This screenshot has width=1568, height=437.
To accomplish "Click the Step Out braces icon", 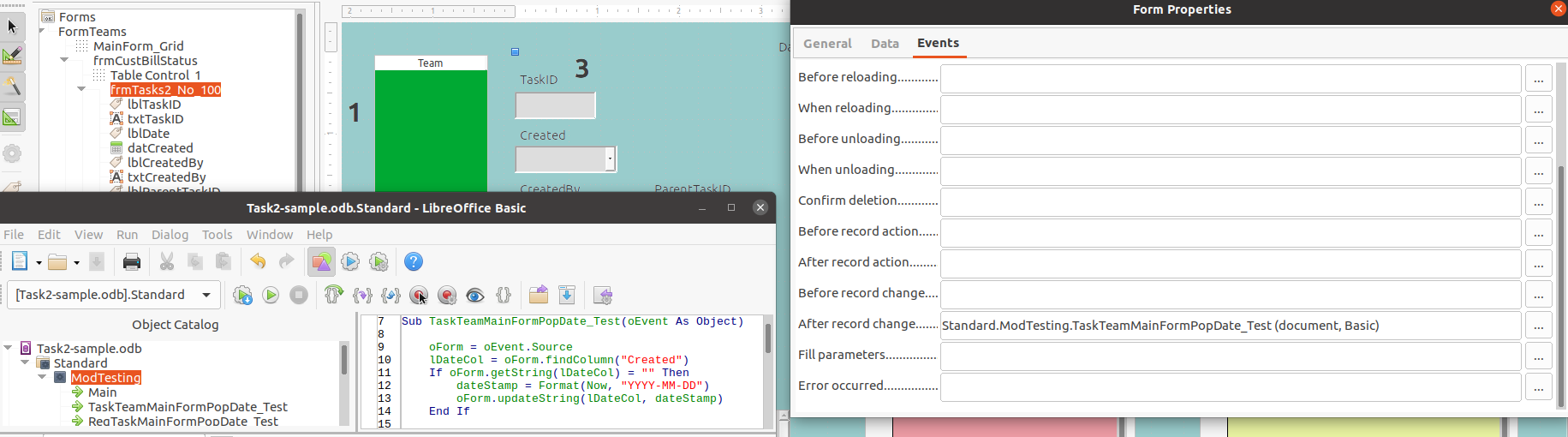I will coord(391,296).
